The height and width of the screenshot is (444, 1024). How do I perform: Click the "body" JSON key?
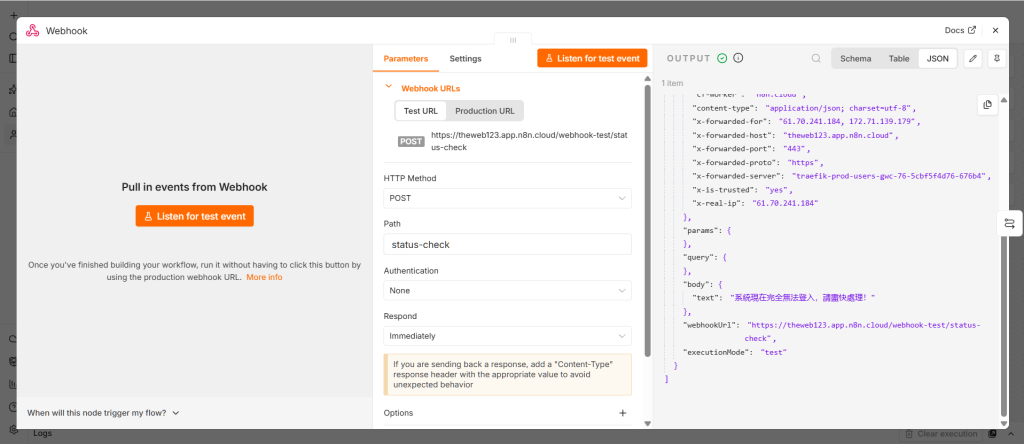697,285
